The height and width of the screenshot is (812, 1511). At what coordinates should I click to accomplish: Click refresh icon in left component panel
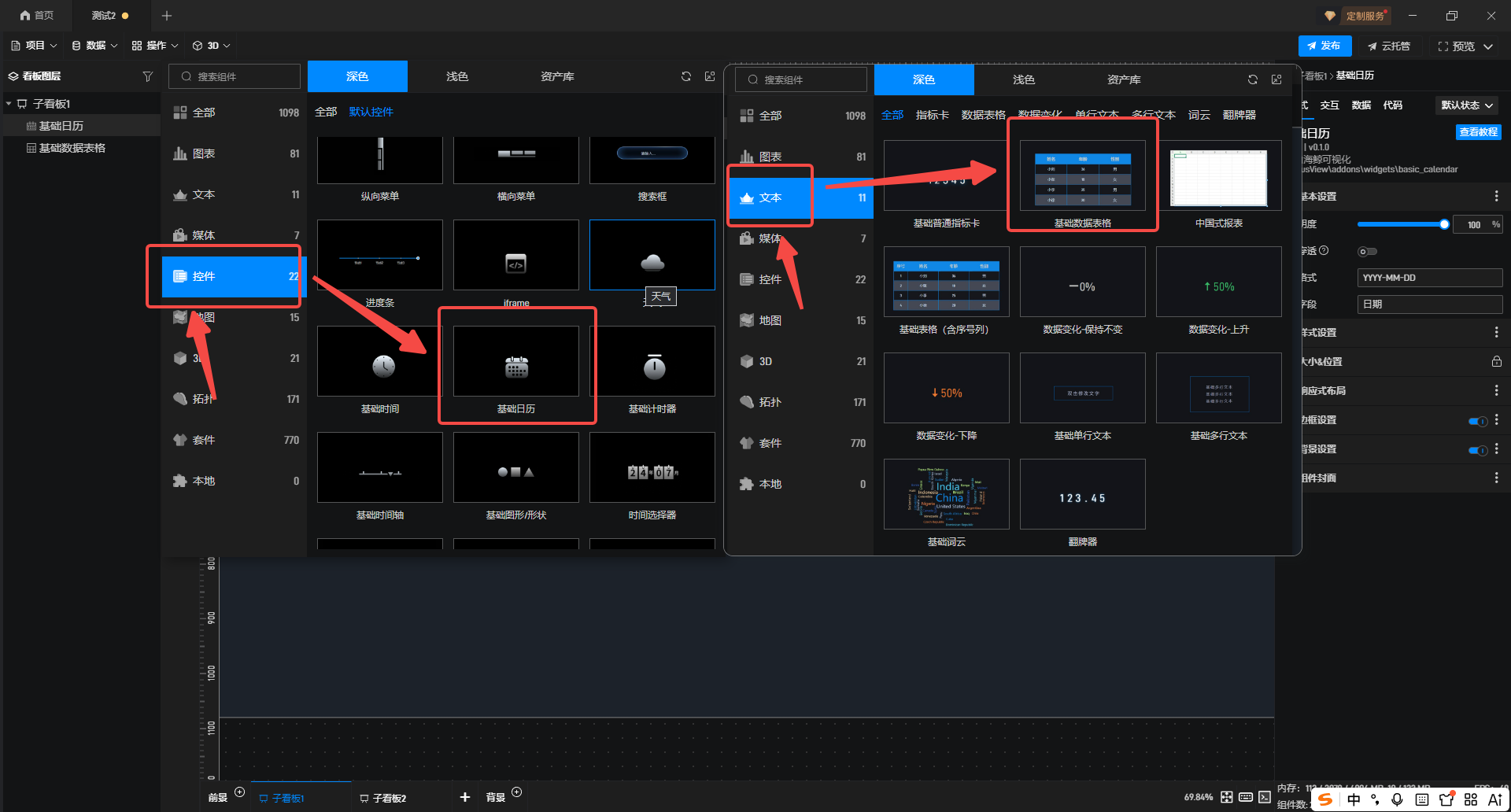[686, 76]
